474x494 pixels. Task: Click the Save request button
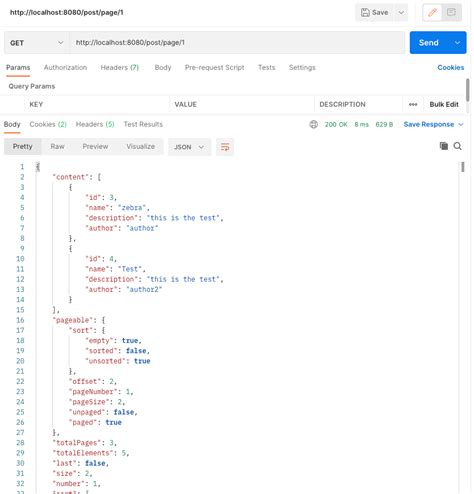tap(374, 13)
